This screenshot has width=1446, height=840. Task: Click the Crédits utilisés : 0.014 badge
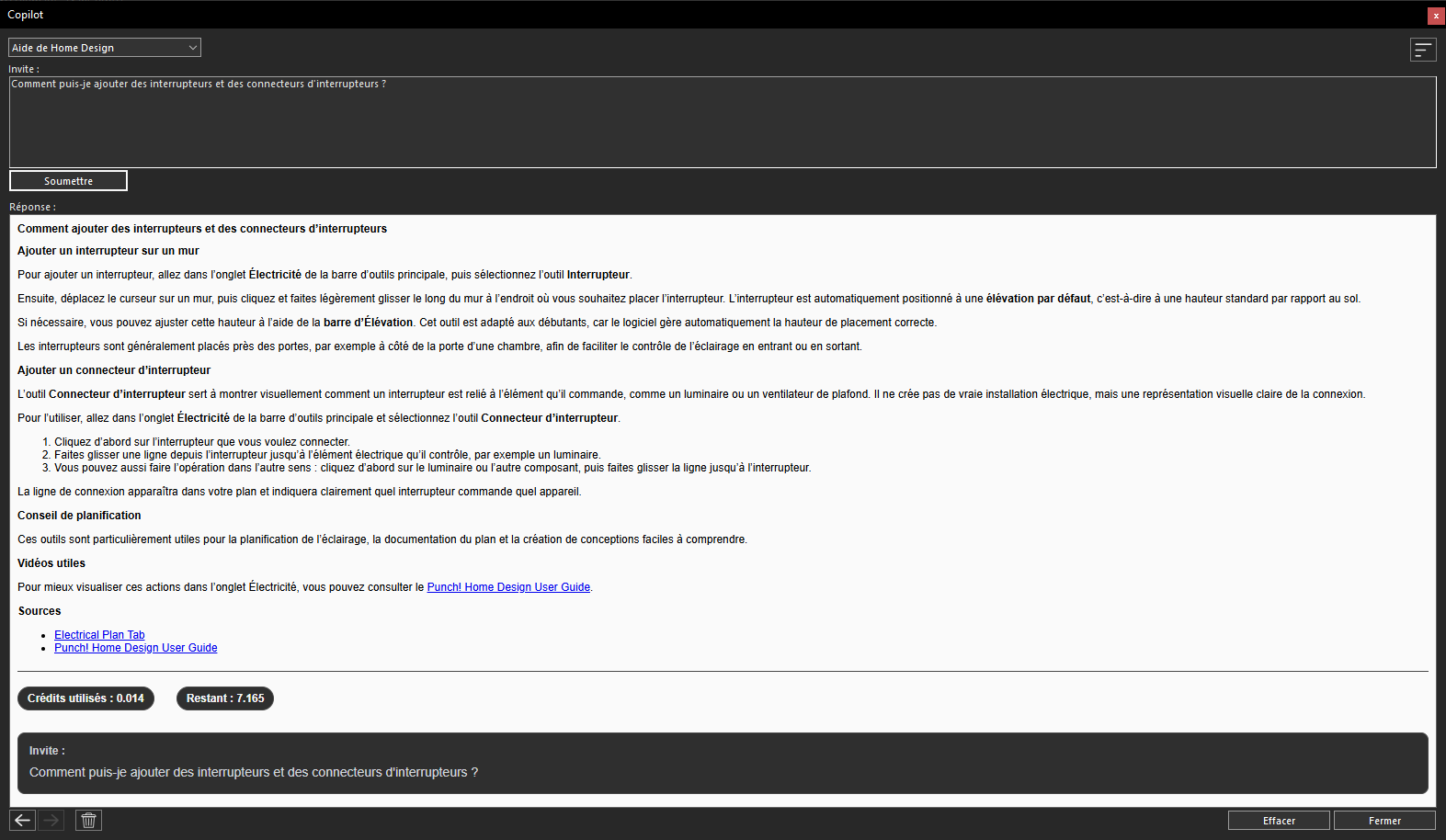[x=85, y=698]
